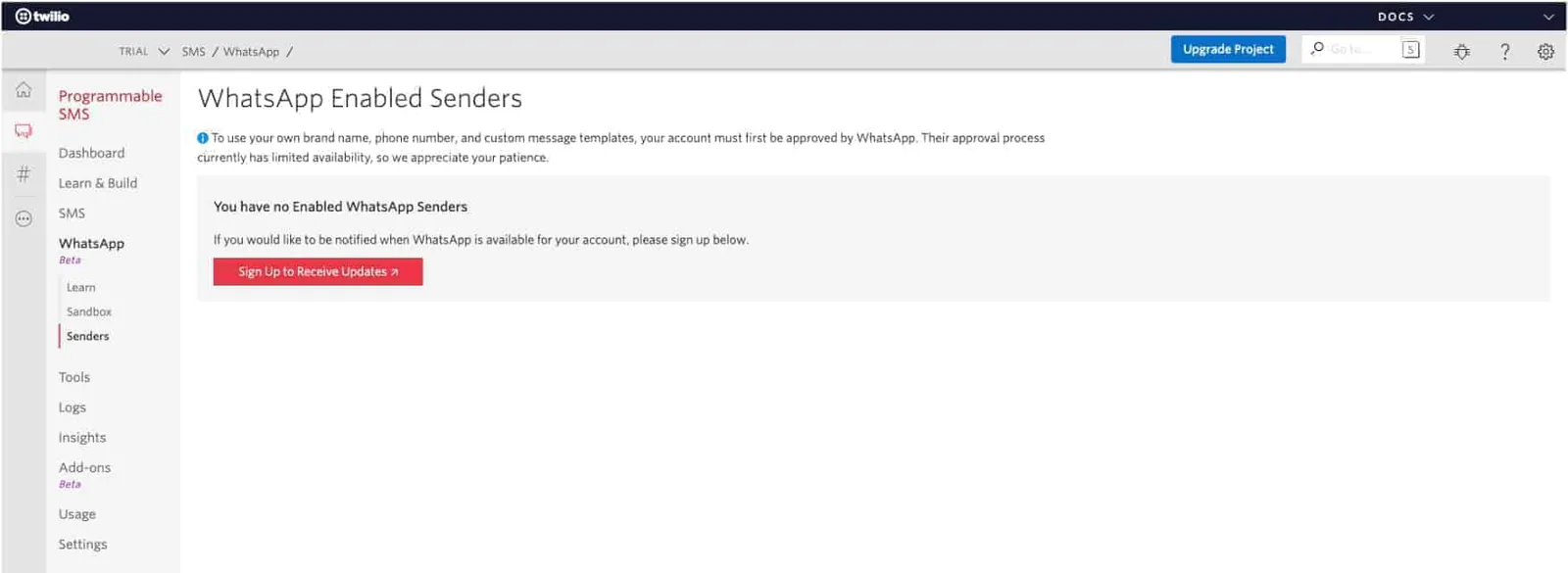Open the Home icon in left rail

24,90
